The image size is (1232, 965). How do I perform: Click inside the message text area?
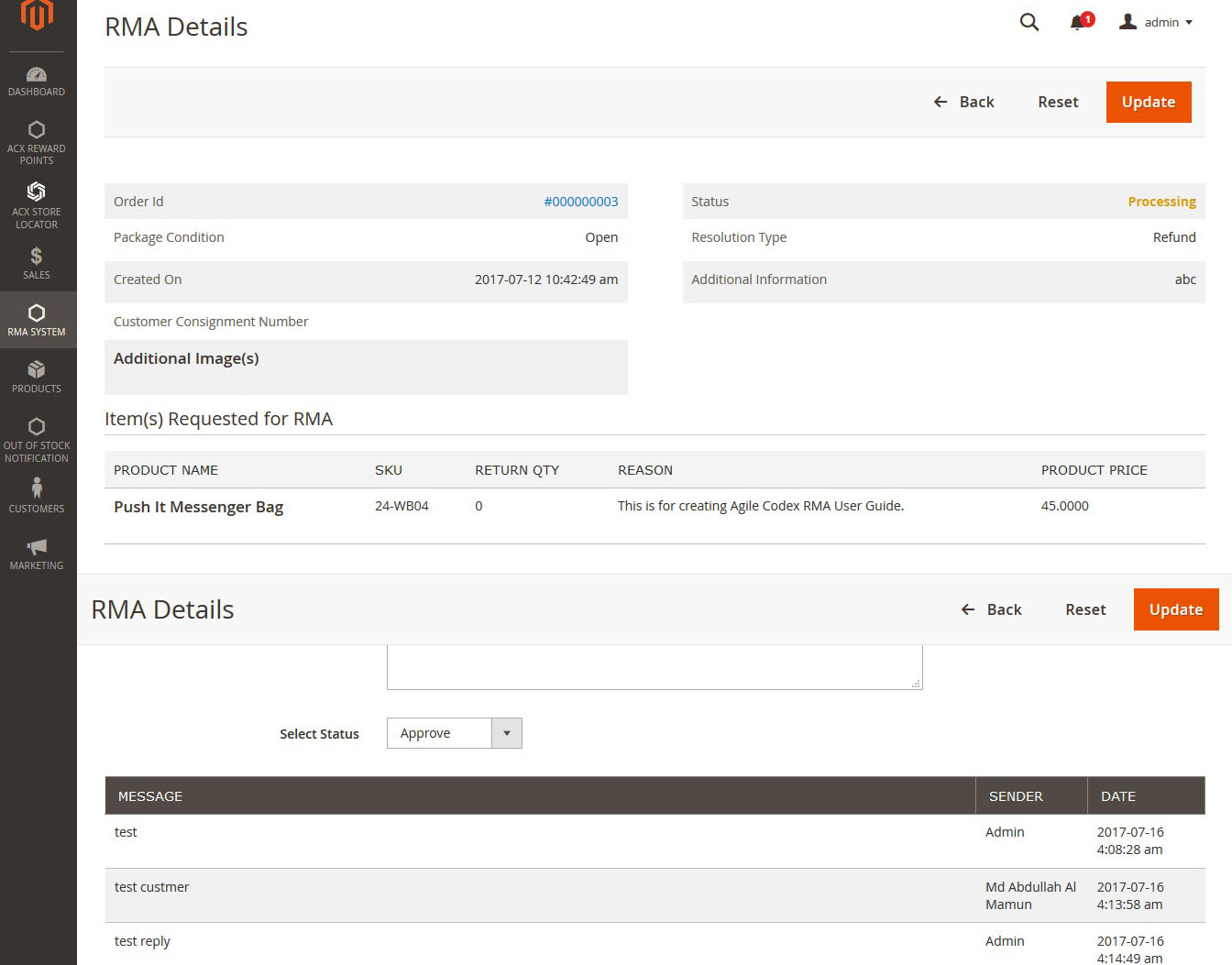(x=654, y=666)
